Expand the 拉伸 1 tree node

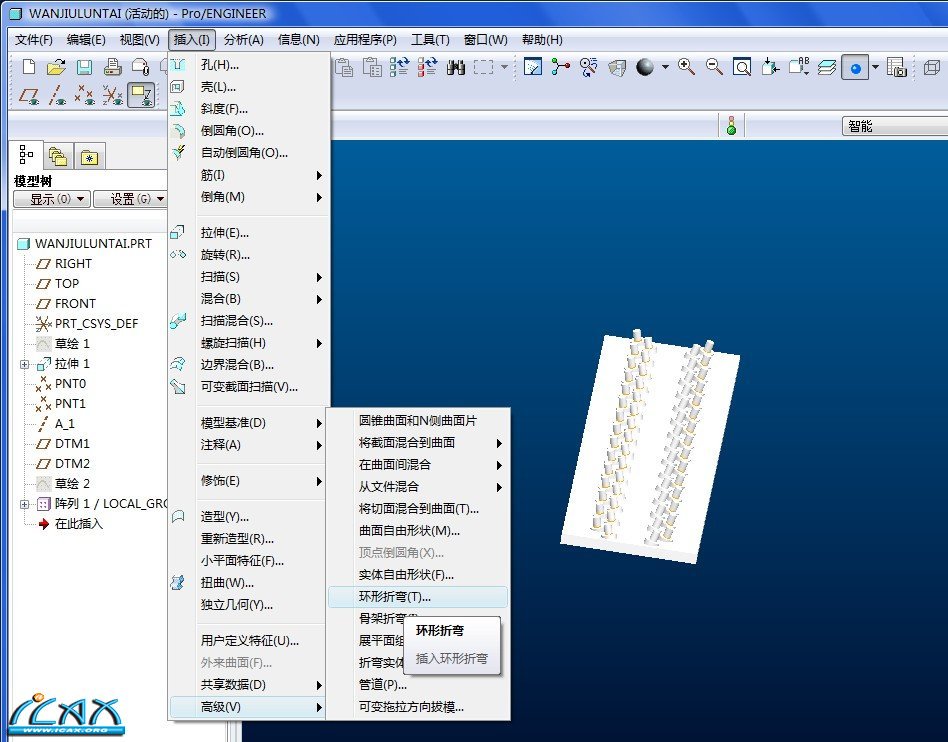click(x=24, y=364)
